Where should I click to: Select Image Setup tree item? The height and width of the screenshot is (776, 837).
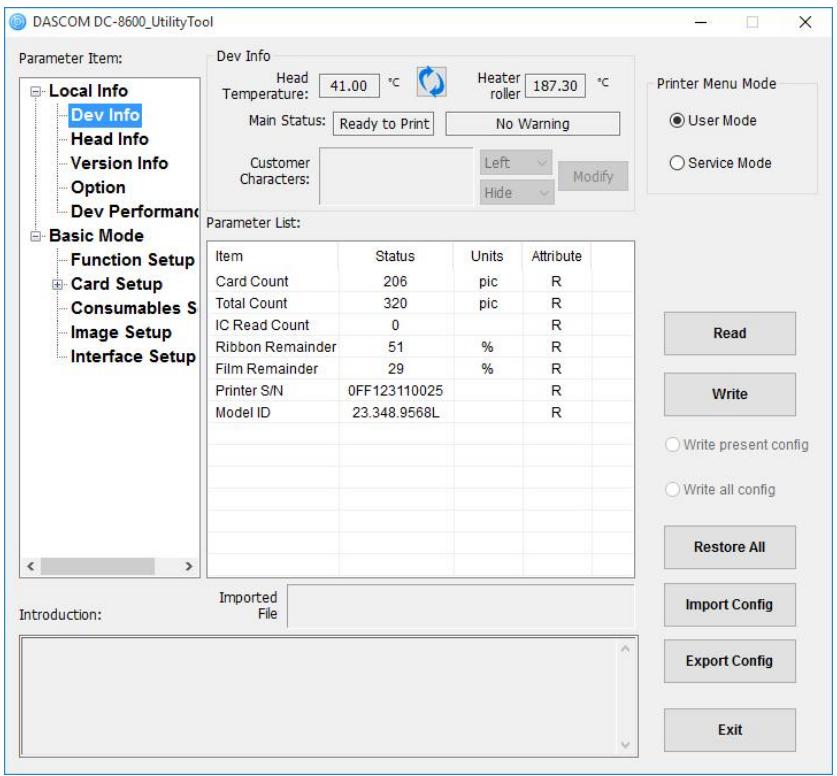point(121,332)
